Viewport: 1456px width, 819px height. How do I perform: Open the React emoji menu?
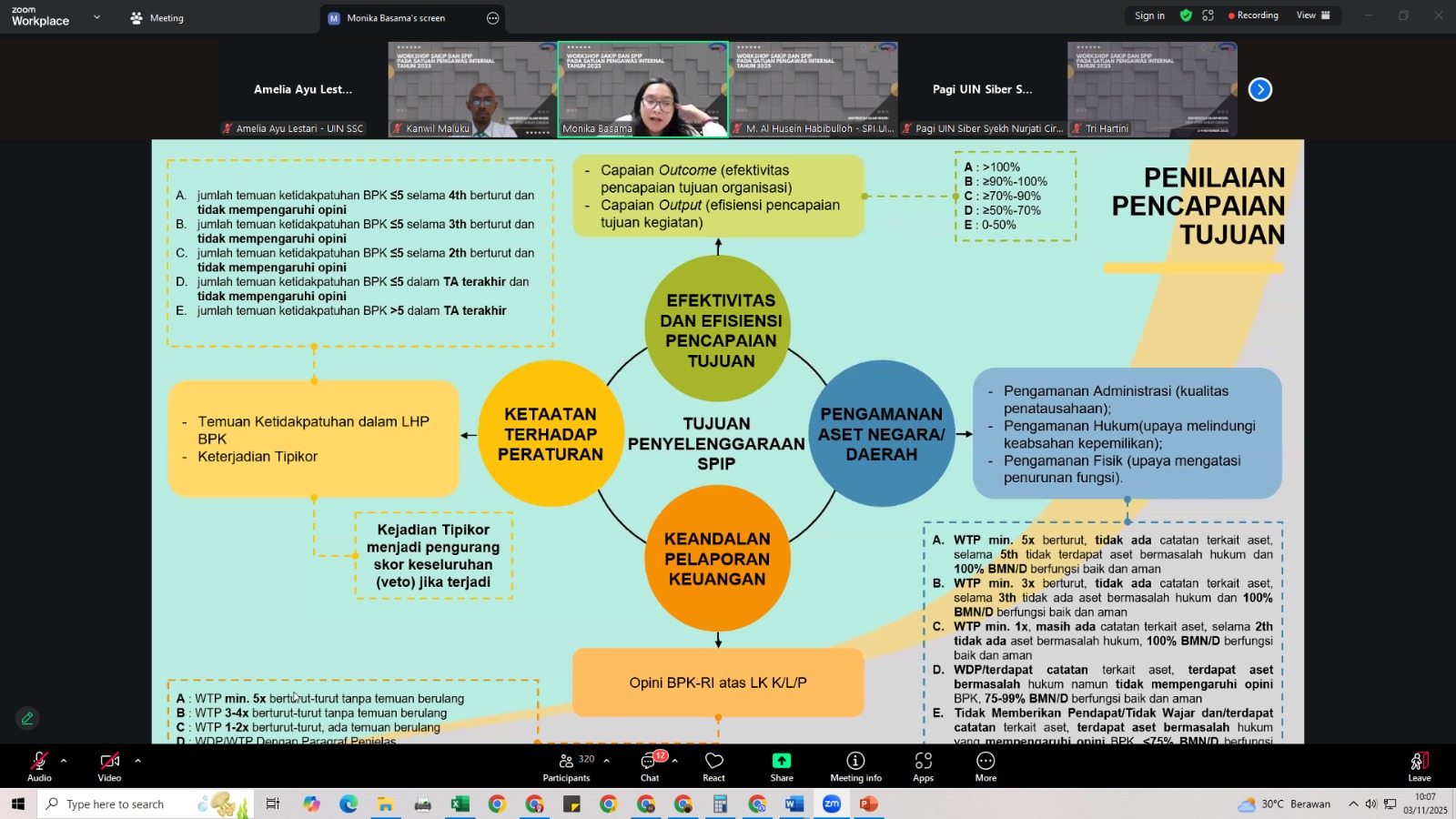click(713, 766)
